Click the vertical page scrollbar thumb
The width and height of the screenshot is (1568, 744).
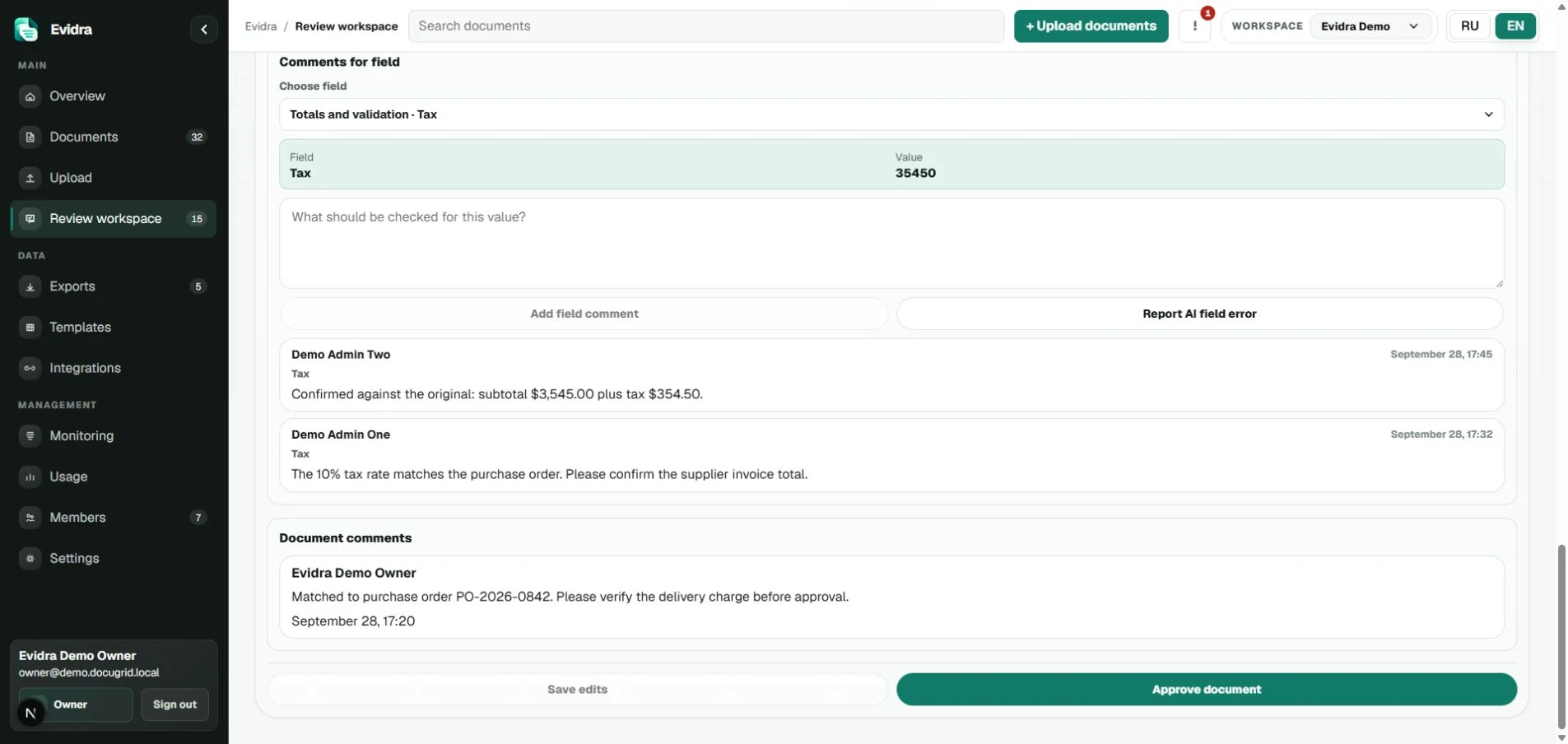pyautogui.click(x=1561, y=636)
